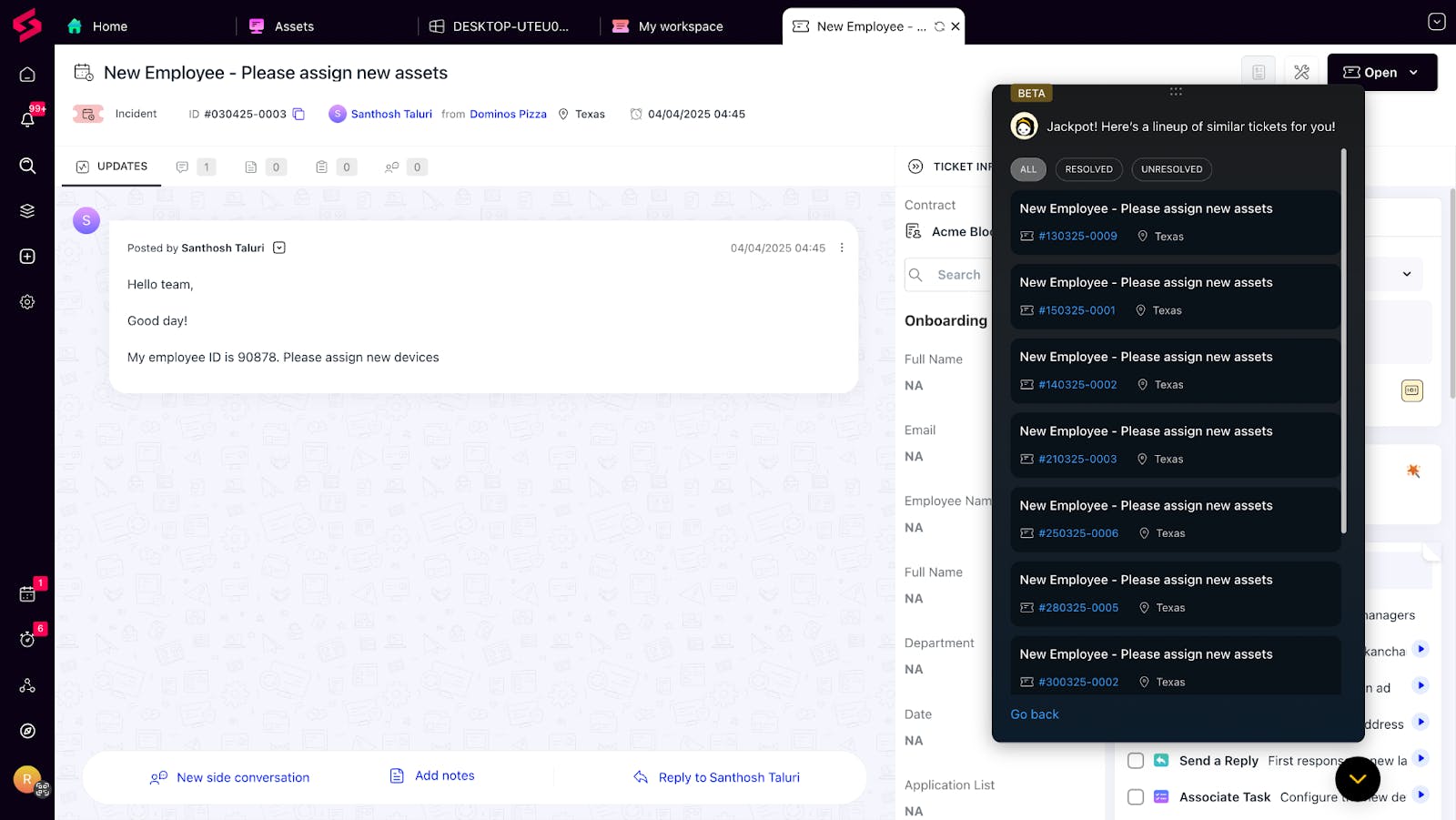This screenshot has height=820, width=1456.
Task: Open similar ticket #140325-0002
Action: (1077, 385)
